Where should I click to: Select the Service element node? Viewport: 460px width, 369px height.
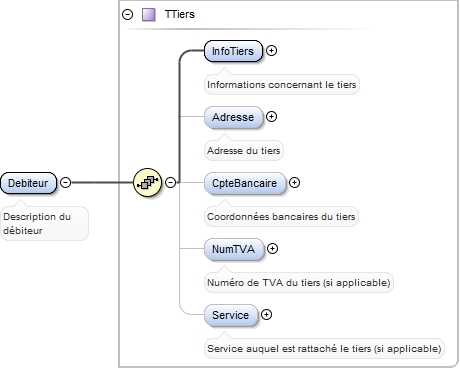231,315
